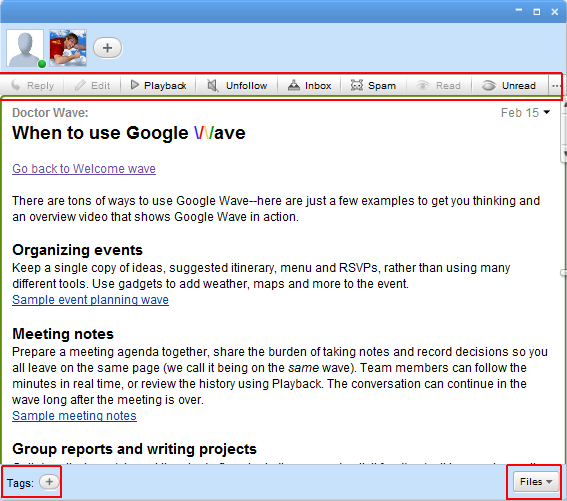Minimize the wave panel

519,11
